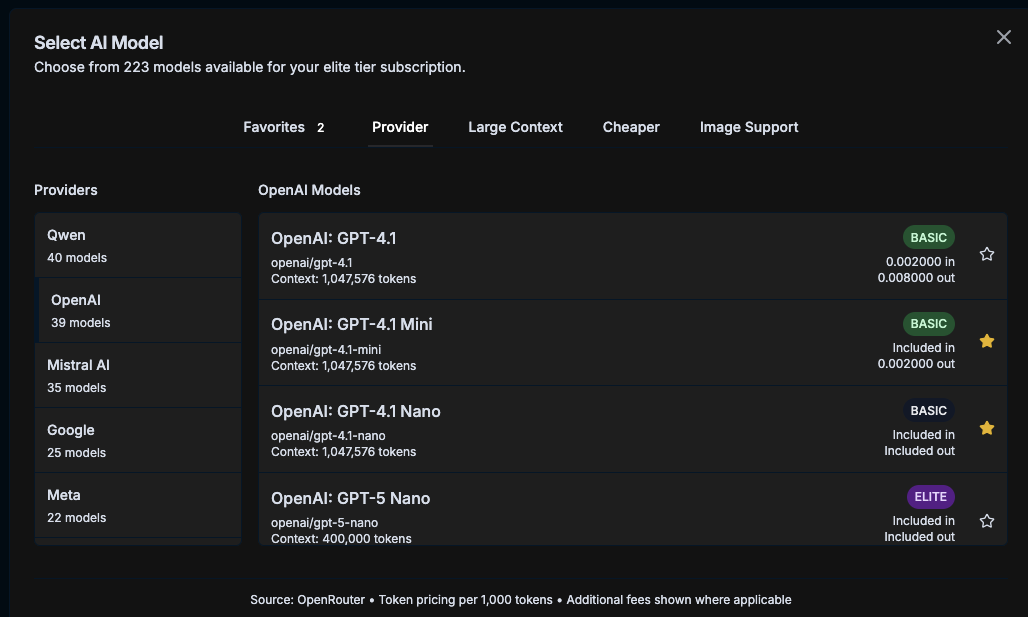1028x617 pixels.
Task: Favorite the GPT-4.1 model star
Action: pos(987,254)
